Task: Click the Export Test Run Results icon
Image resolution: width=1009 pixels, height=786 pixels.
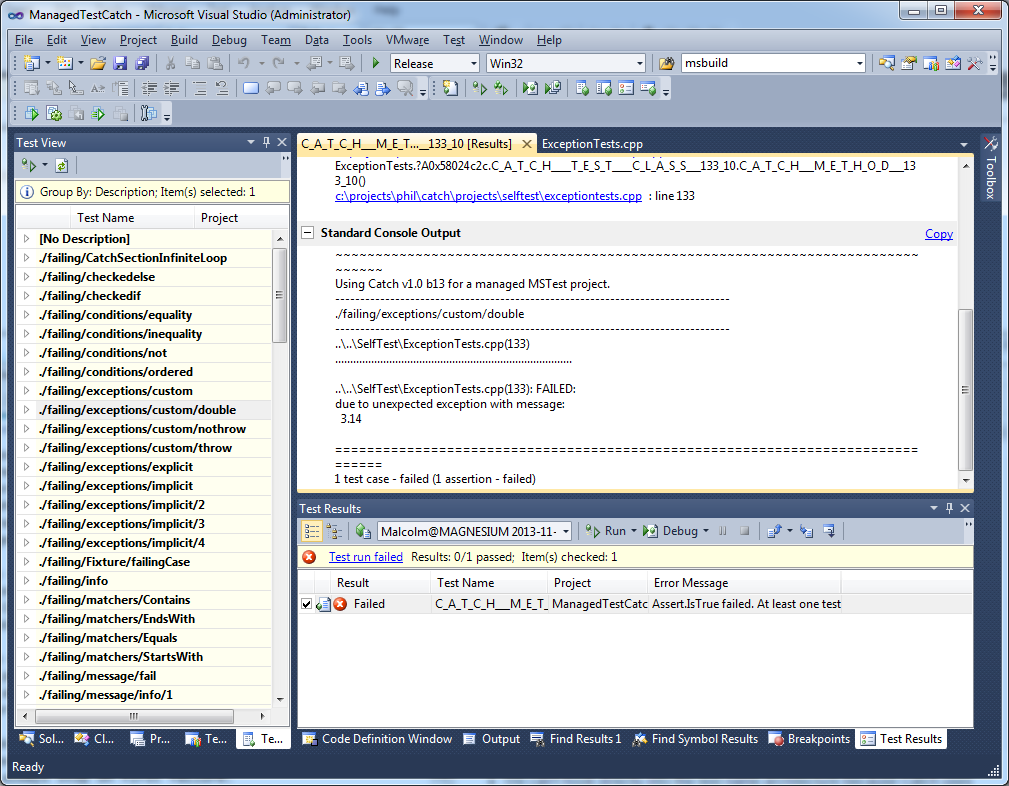Action: point(774,531)
